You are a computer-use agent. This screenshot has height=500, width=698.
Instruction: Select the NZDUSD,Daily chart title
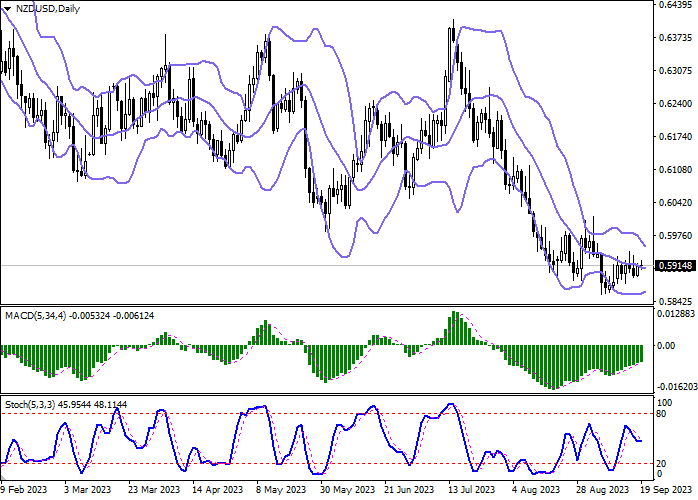pyautogui.click(x=48, y=8)
